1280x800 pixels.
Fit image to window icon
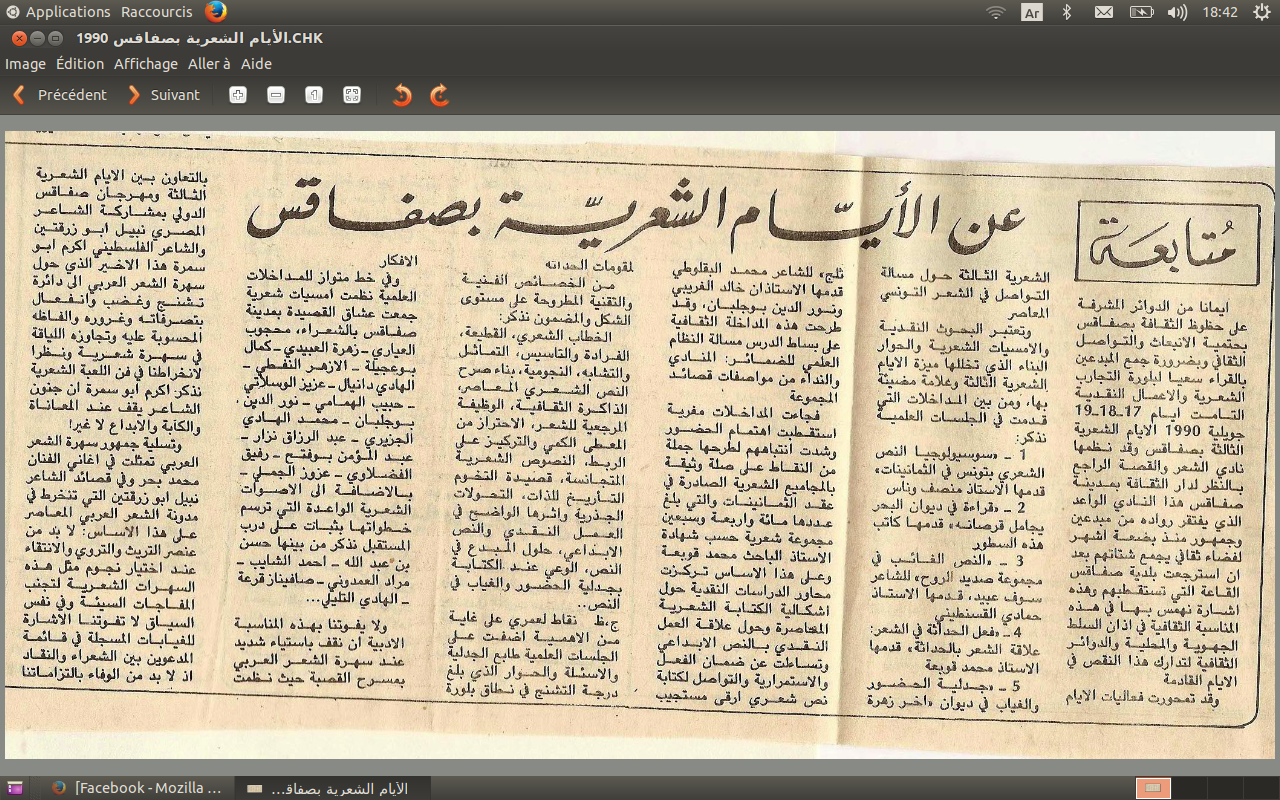(x=352, y=95)
